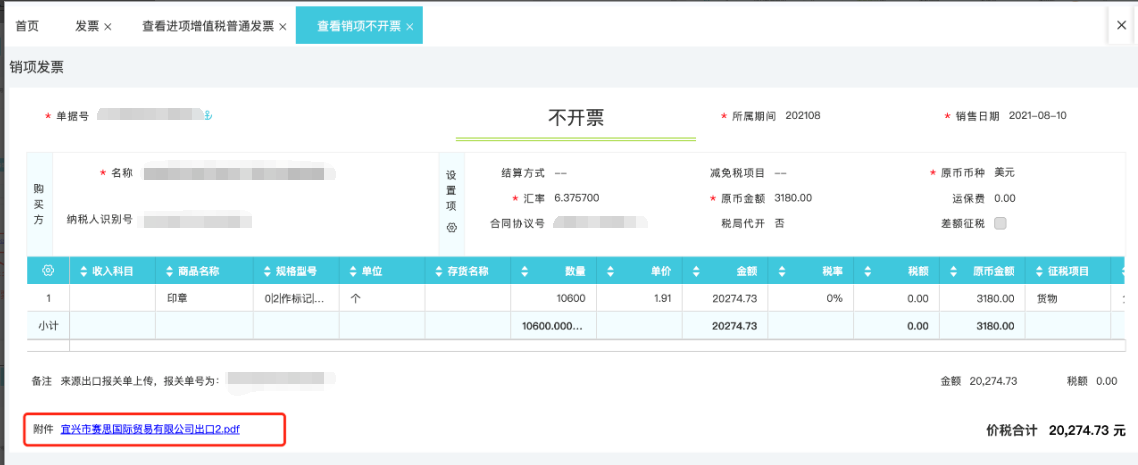This screenshot has height=465, width=1138.
Task: Select the 查看进项增值税普通发票 tab
Action: coord(207,26)
